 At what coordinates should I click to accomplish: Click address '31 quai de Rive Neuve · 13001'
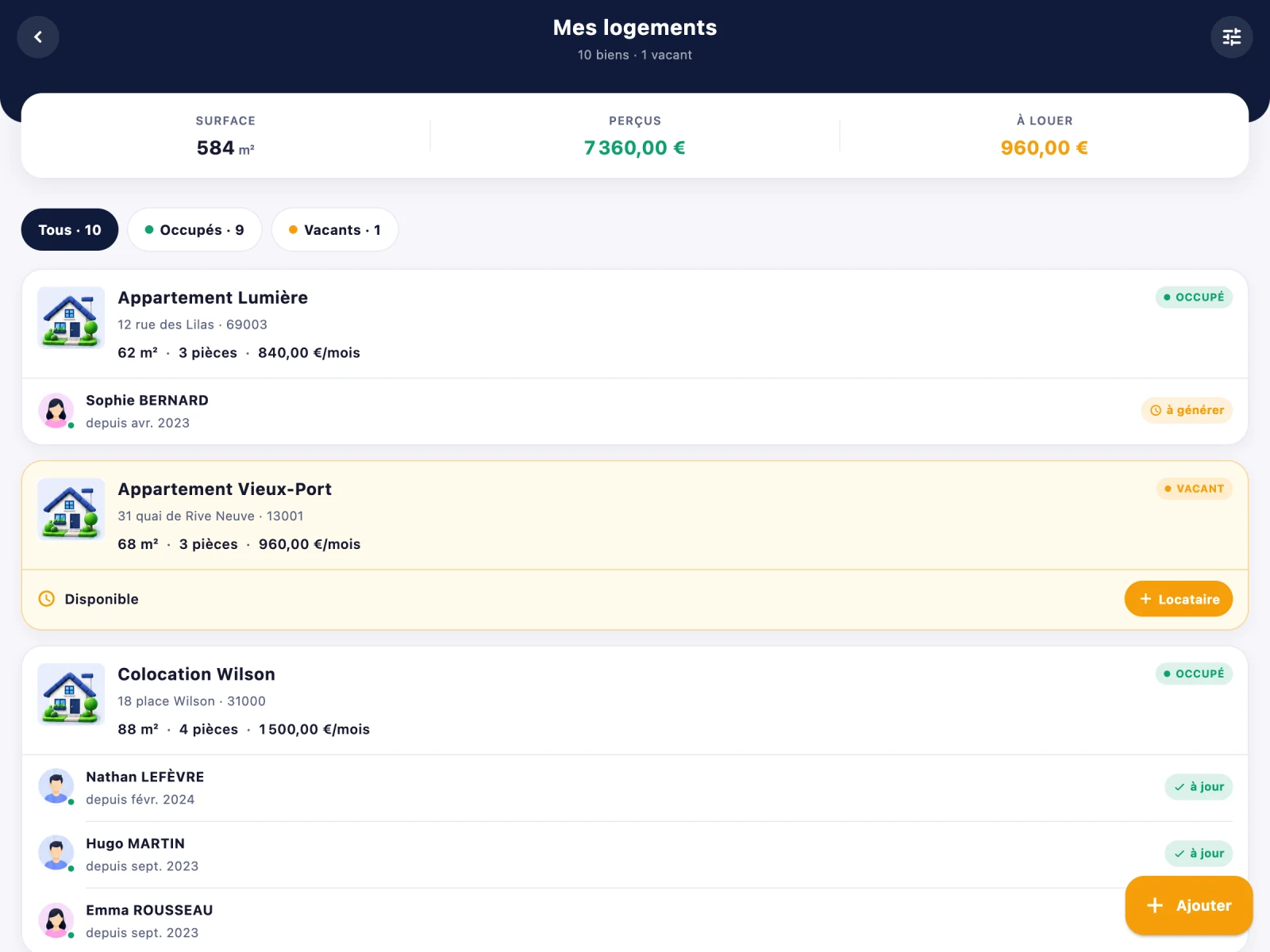pos(210,516)
